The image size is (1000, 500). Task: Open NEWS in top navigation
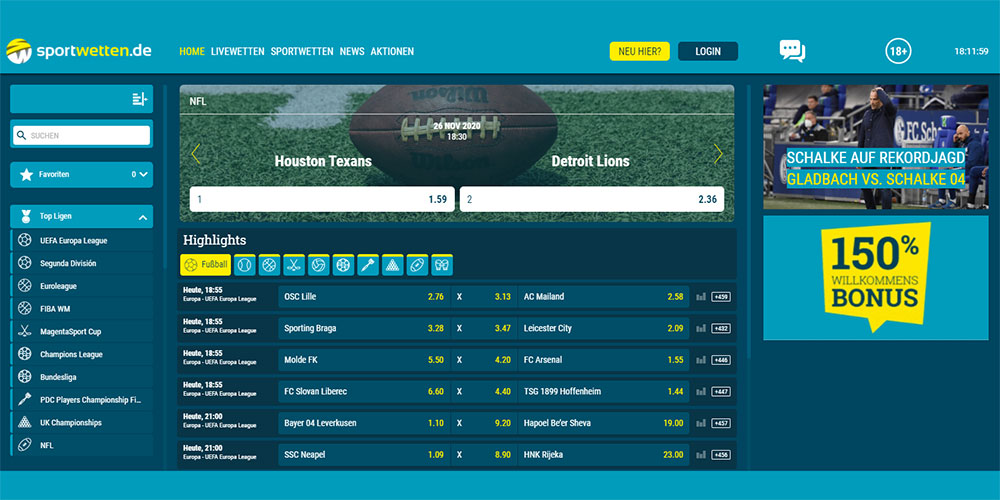click(x=352, y=51)
